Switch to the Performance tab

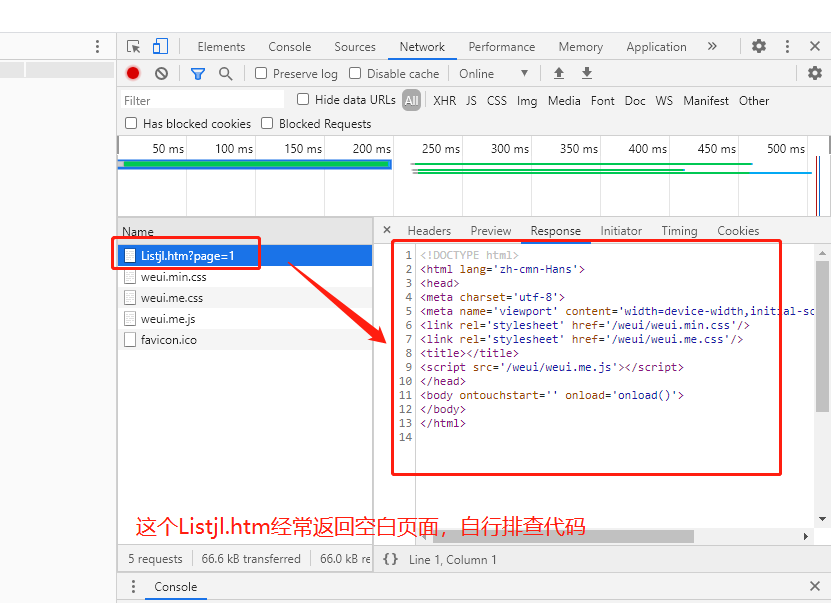pos(501,47)
